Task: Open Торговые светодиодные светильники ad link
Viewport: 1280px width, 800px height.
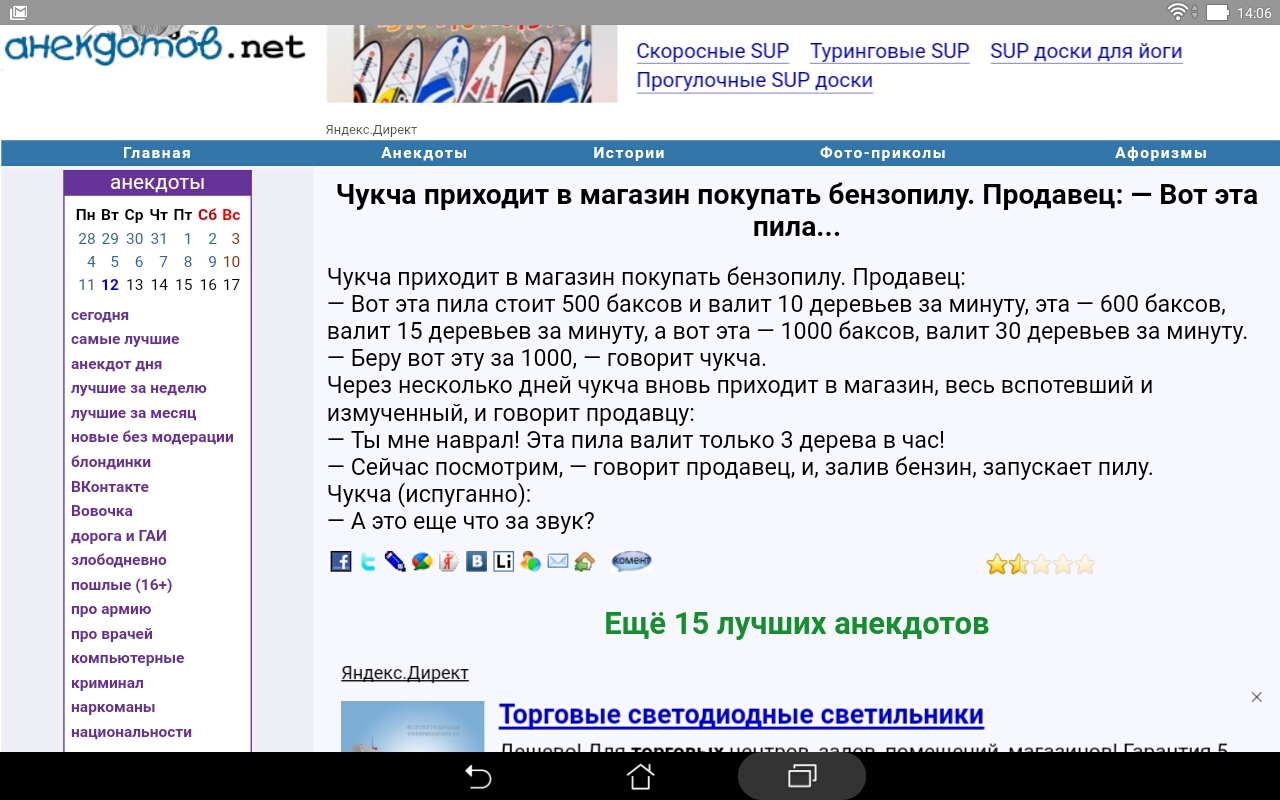Action: 742,714
